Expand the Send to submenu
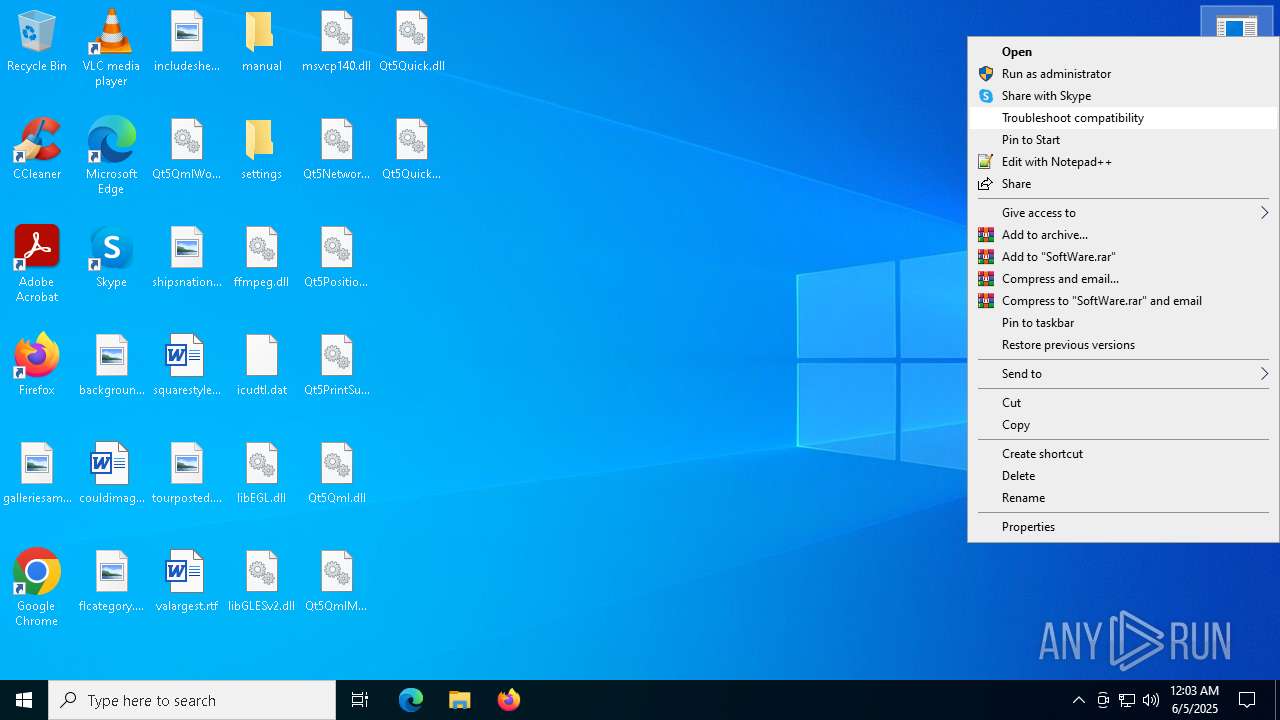This screenshot has width=1280, height=720. pos(1123,374)
